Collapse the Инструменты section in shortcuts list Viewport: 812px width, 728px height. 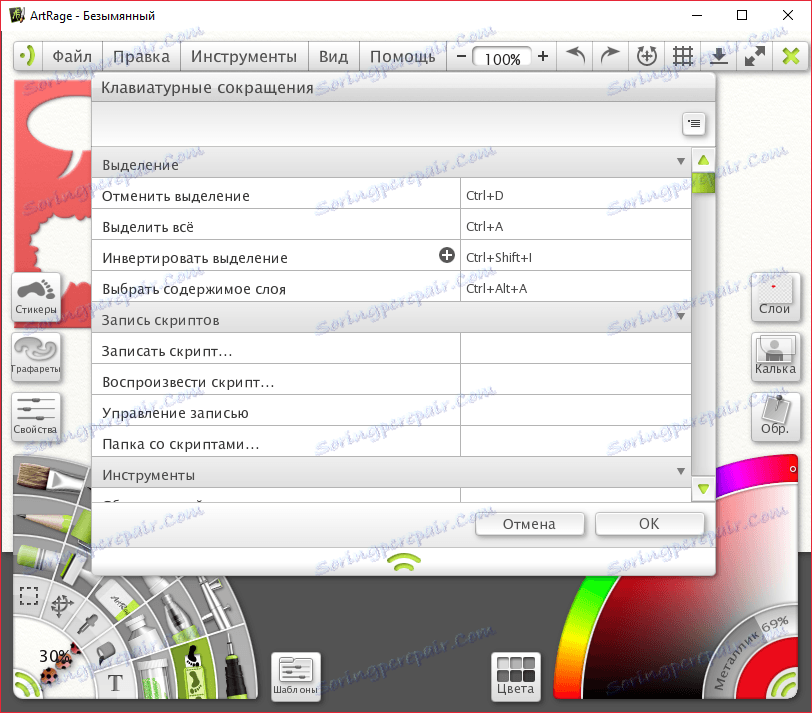680,471
